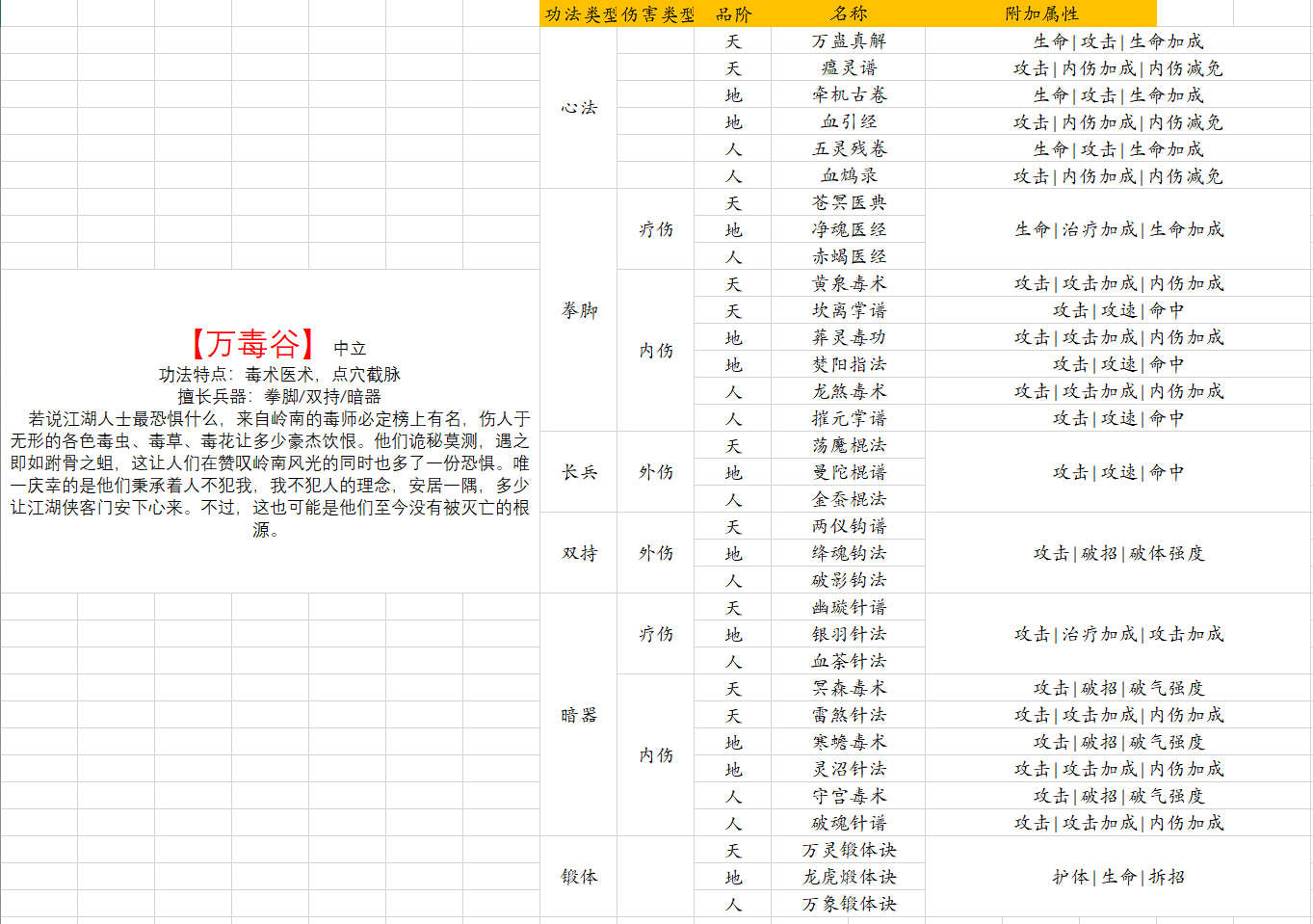Click the 破魂针谱 cell
Image resolution: width=1313 pixels, height=924 pixels.
tap(849, 823)
